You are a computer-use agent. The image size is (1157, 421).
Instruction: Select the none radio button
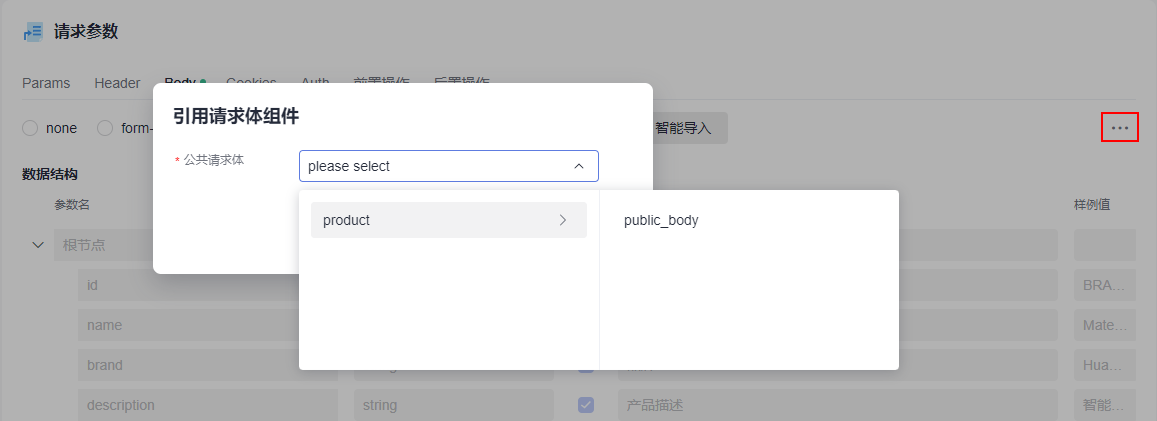30,128
